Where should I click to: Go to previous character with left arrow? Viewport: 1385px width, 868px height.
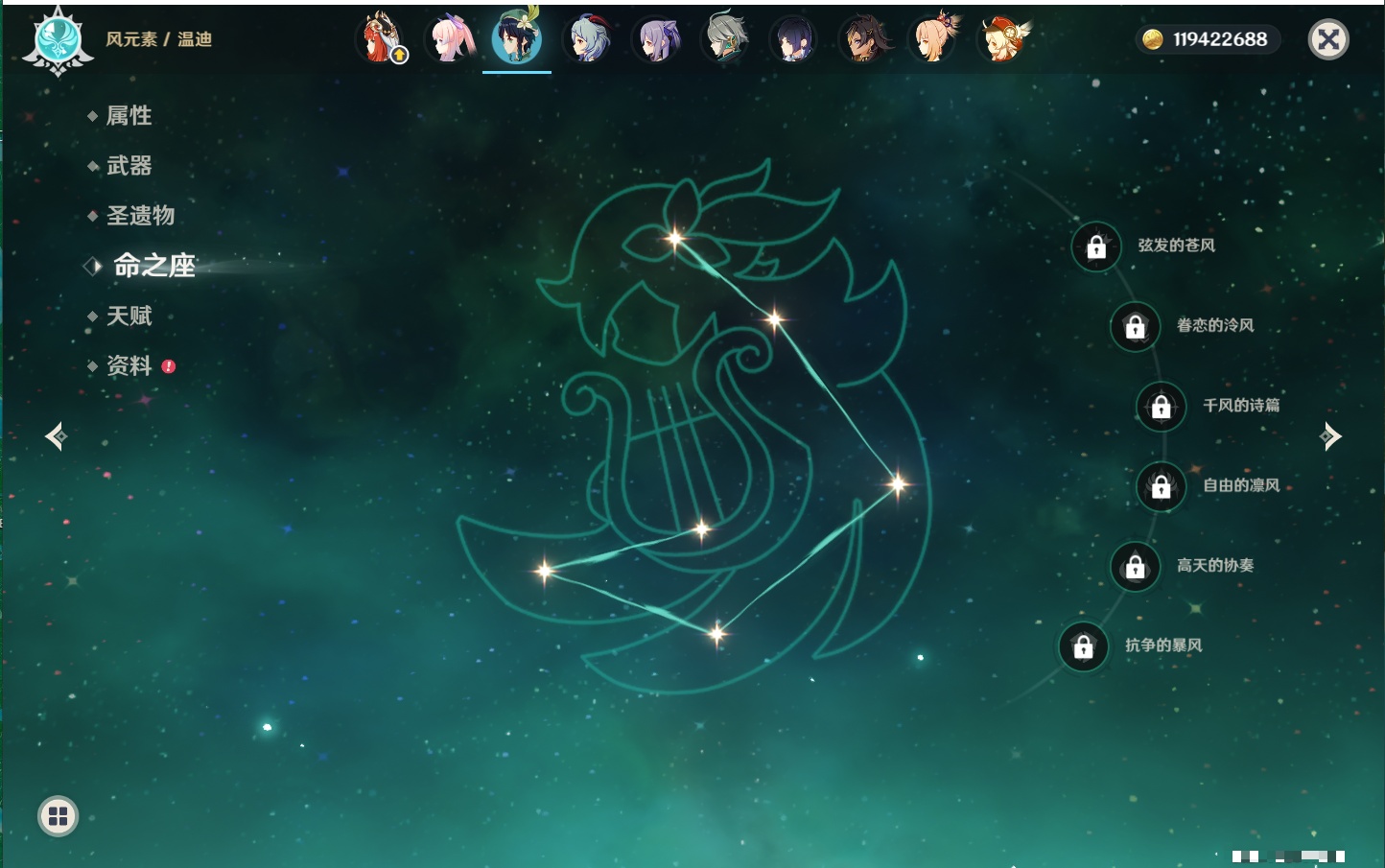(56, 436)
